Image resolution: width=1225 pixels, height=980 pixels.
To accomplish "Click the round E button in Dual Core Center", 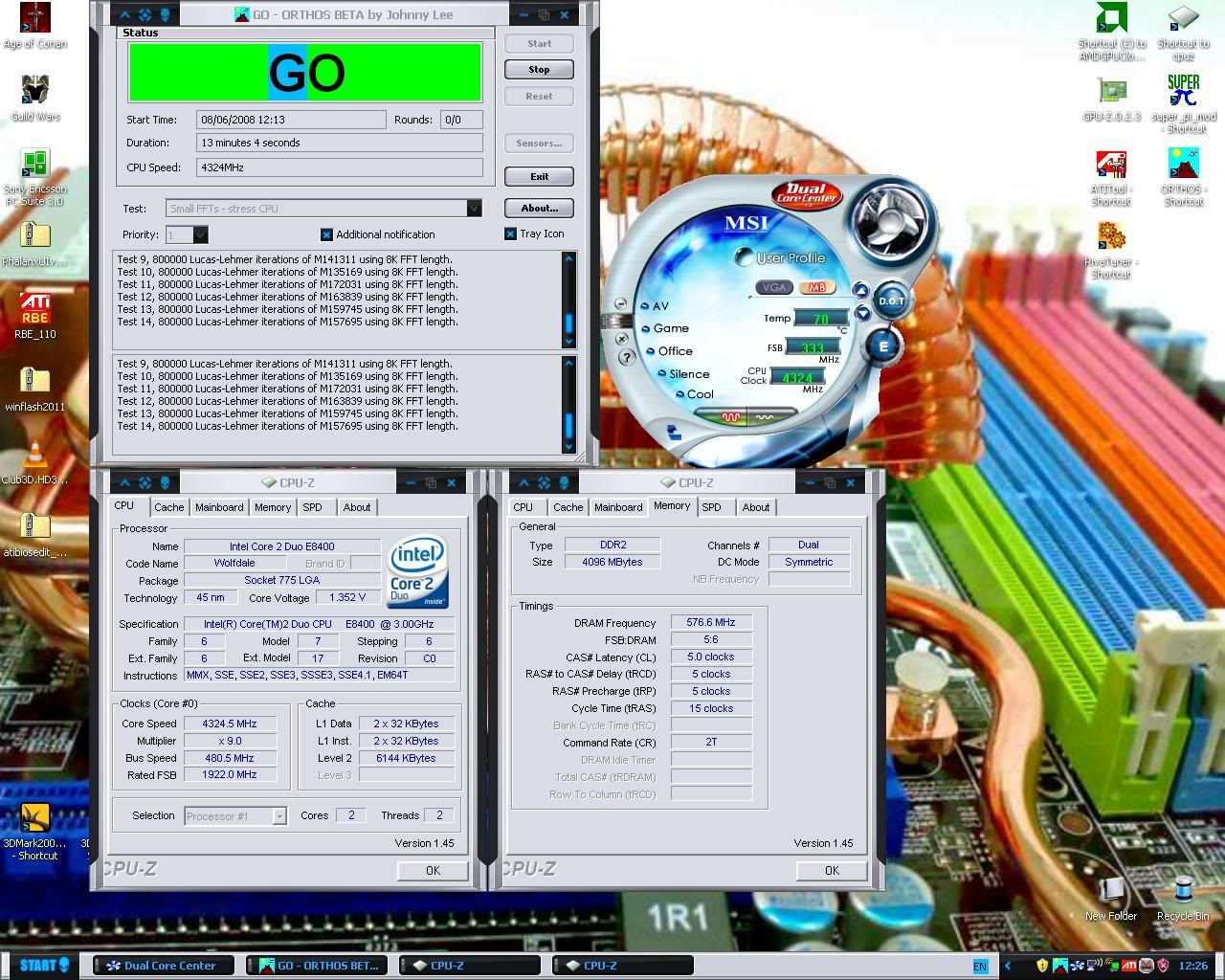I will [x=882, y=346].
